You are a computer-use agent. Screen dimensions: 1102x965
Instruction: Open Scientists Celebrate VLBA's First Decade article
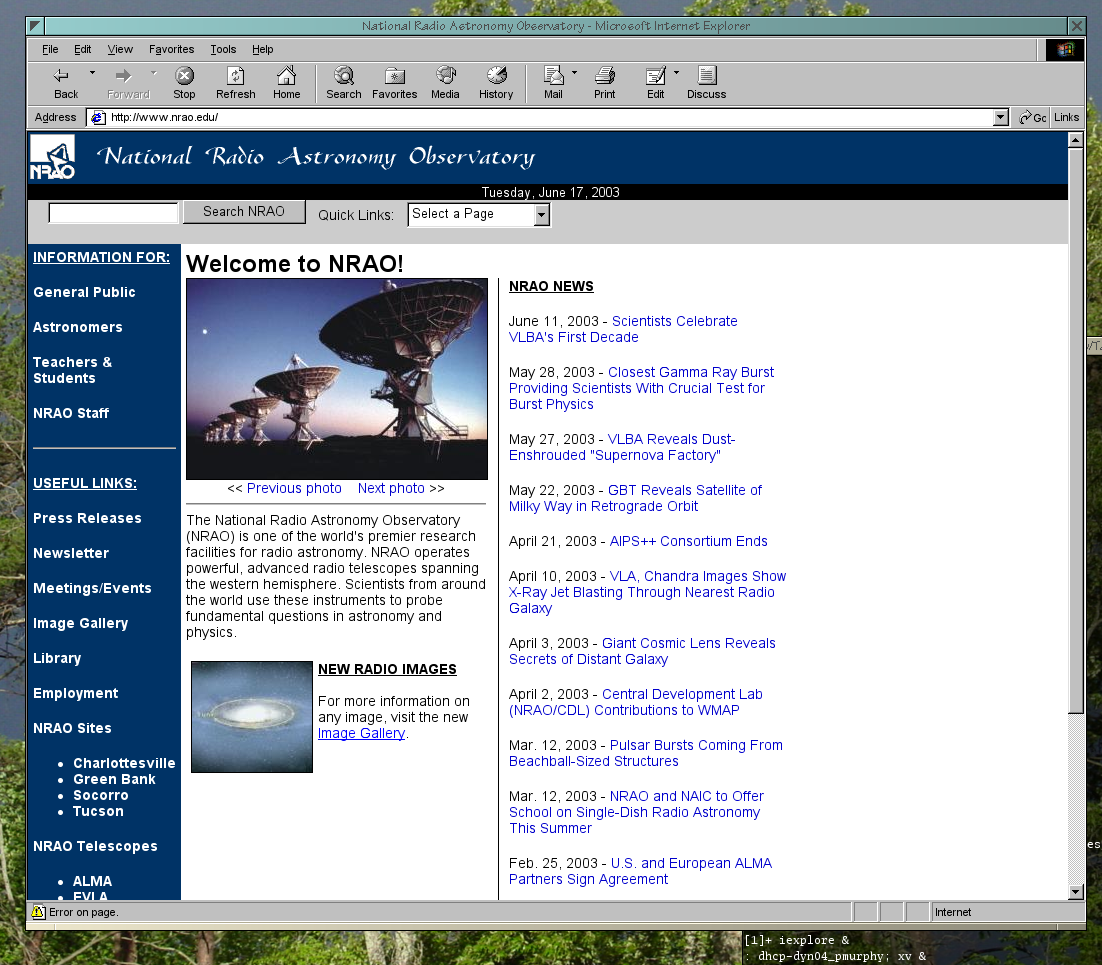(x=623, y=329)
